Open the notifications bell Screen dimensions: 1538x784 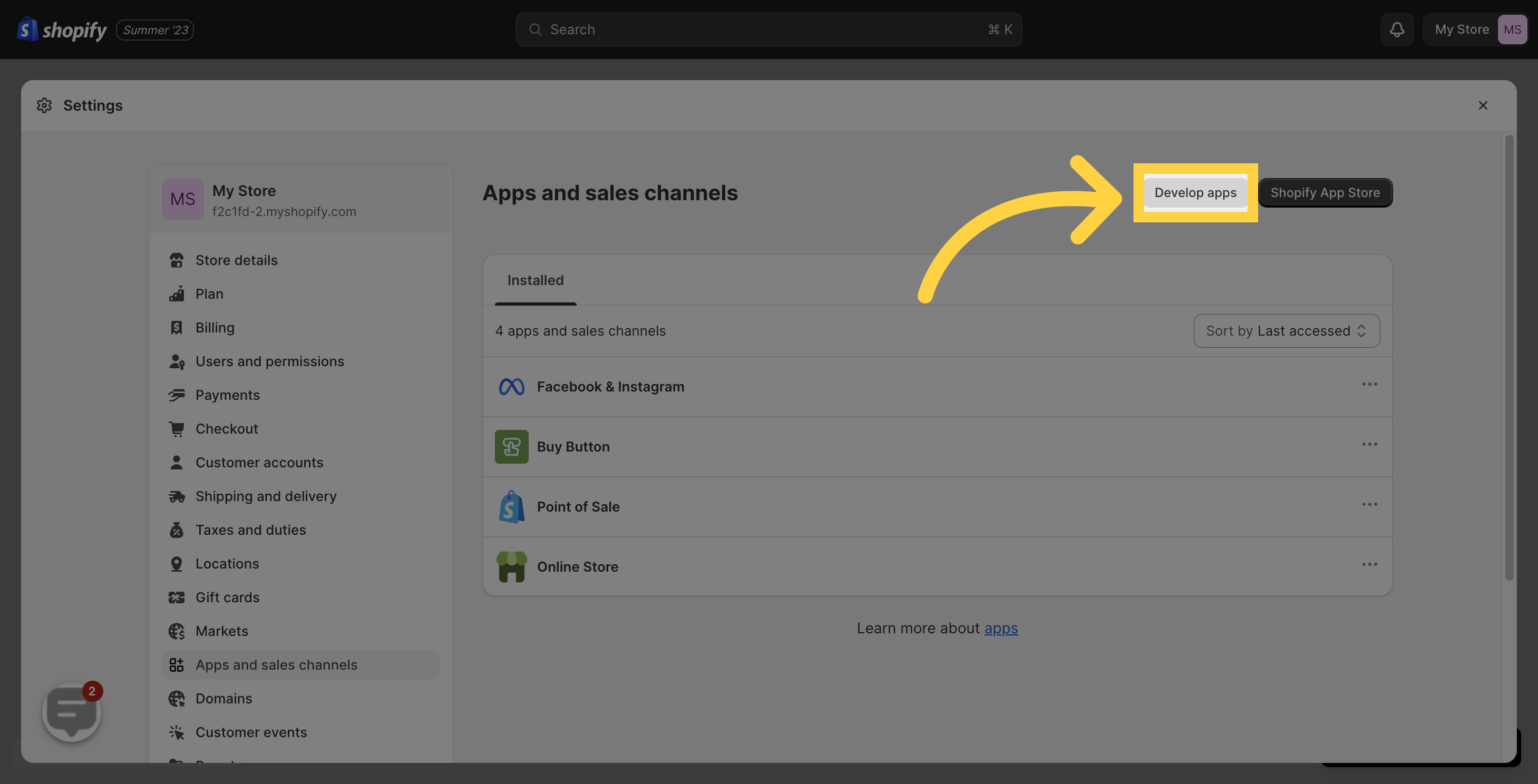point(1397,29)
